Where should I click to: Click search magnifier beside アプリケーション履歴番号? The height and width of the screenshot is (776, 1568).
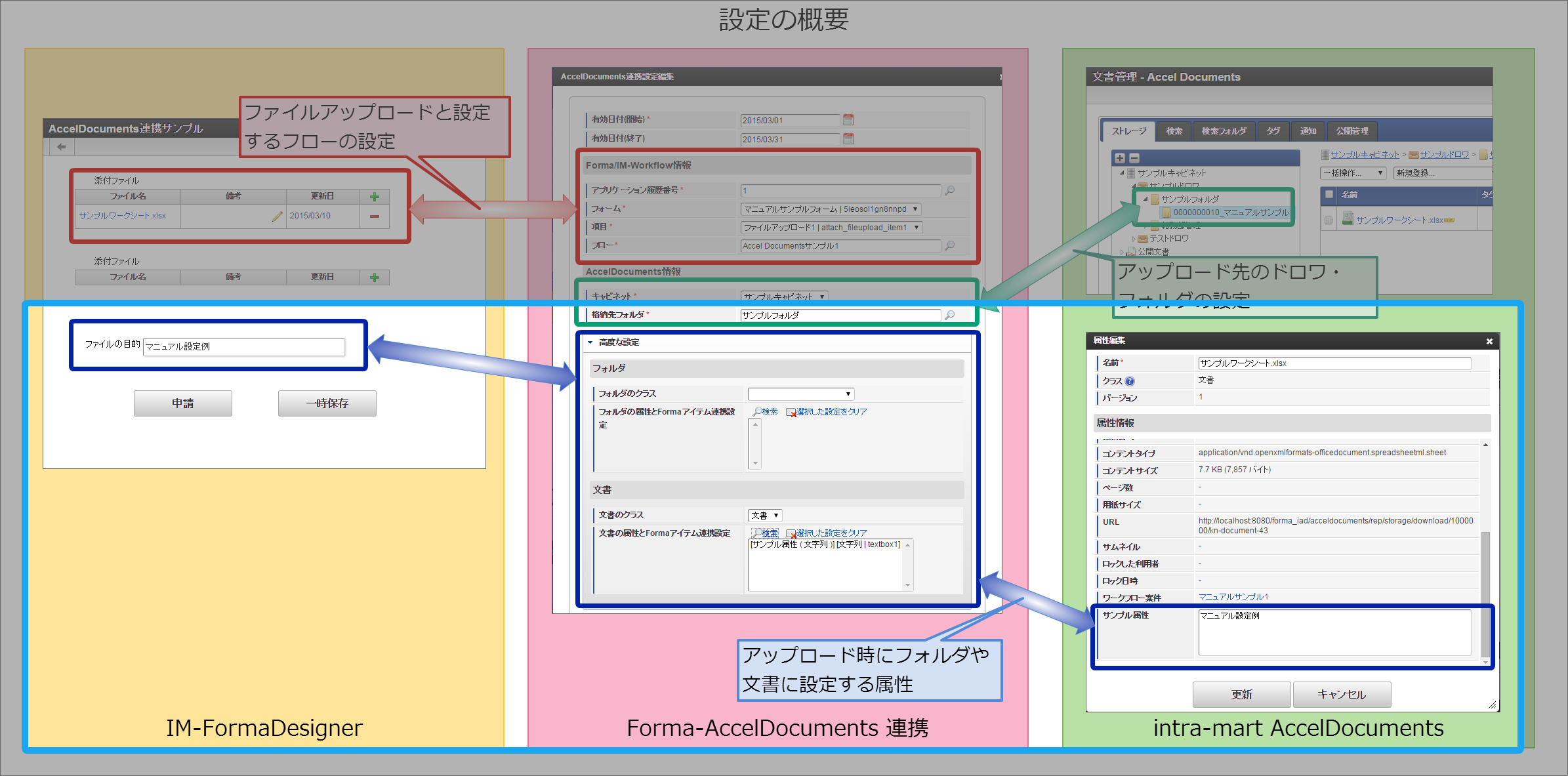[950, 191]
